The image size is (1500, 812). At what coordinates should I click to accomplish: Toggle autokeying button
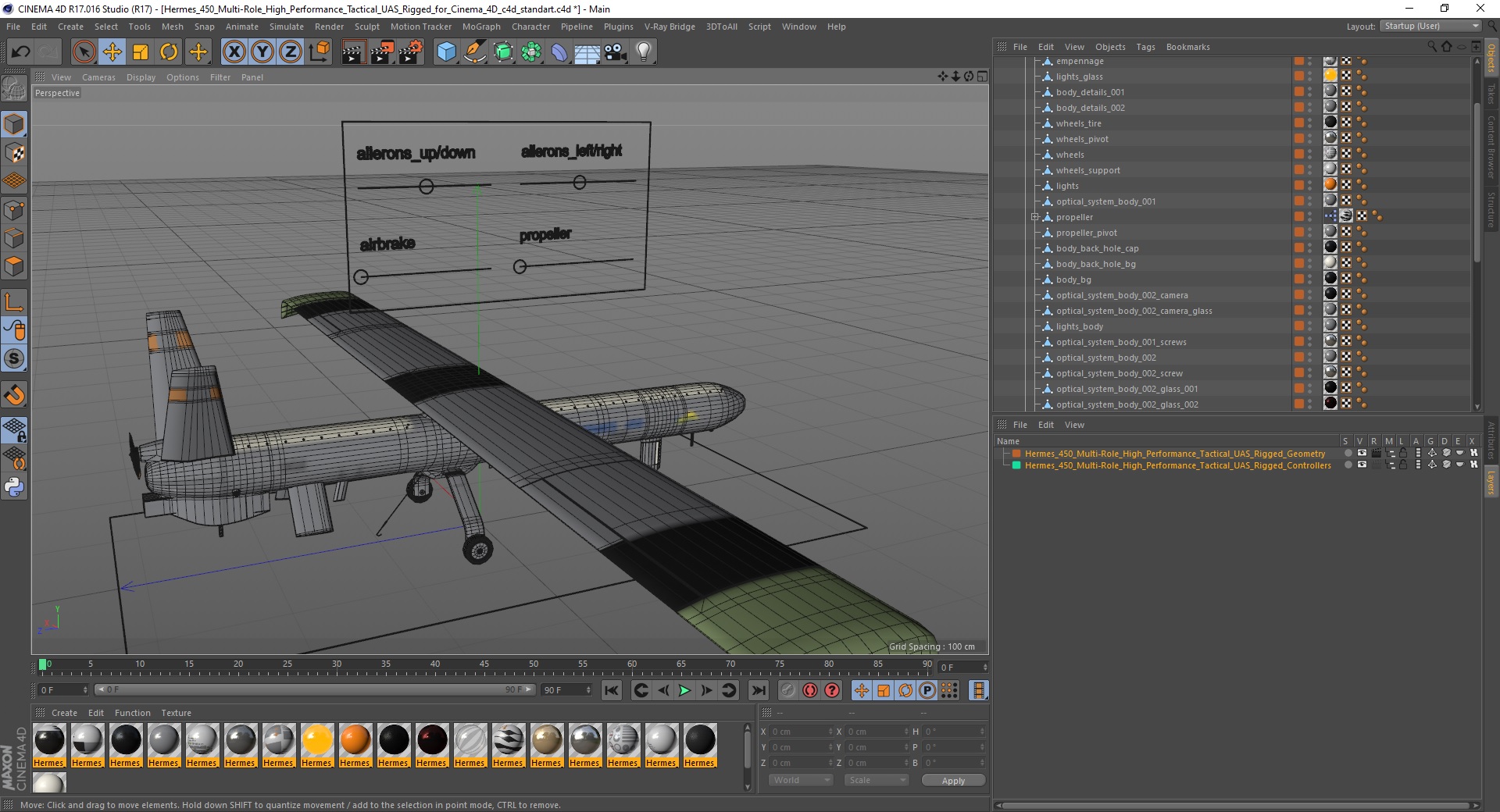810,690
